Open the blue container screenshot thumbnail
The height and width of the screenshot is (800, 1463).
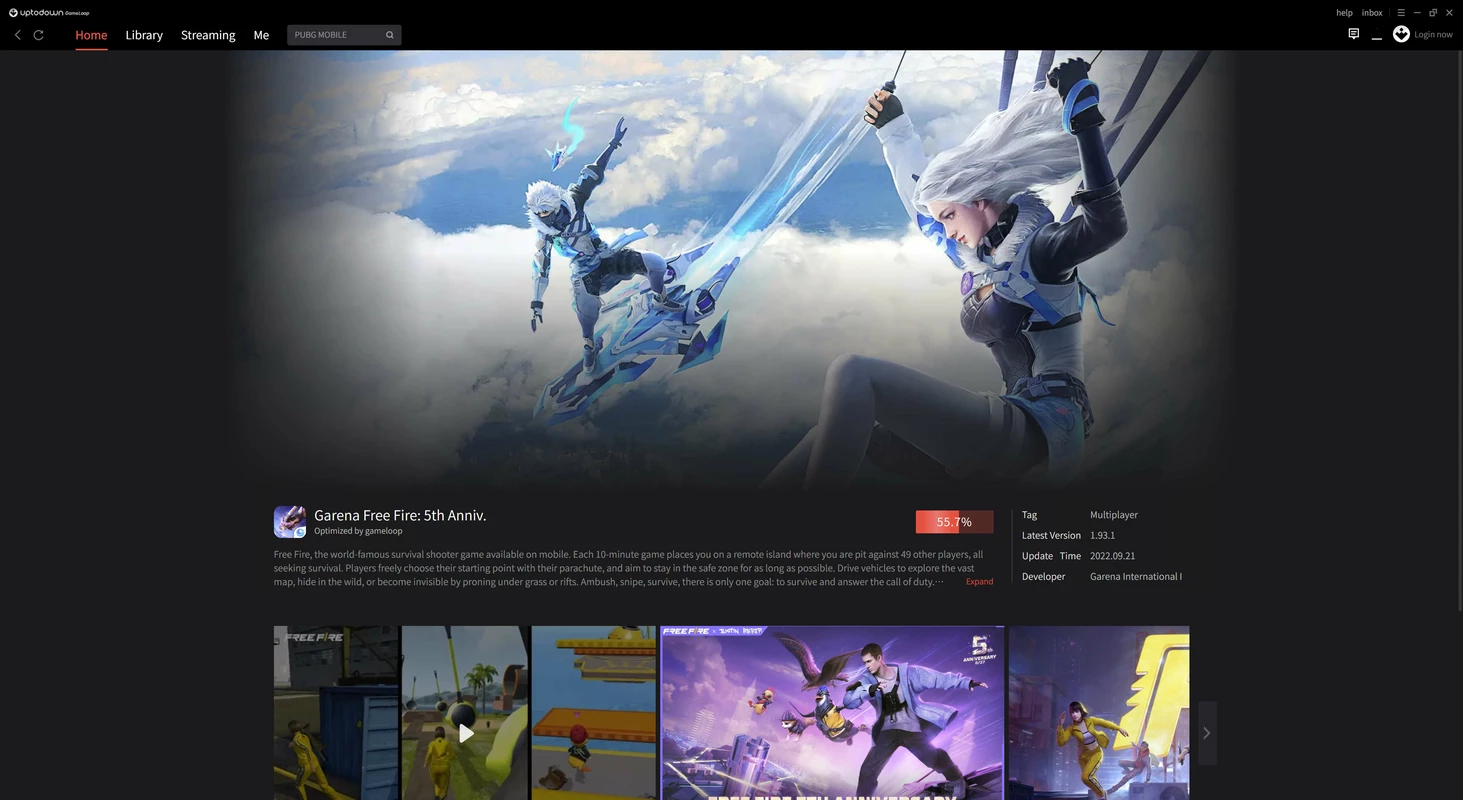click(x=336, y=713)
